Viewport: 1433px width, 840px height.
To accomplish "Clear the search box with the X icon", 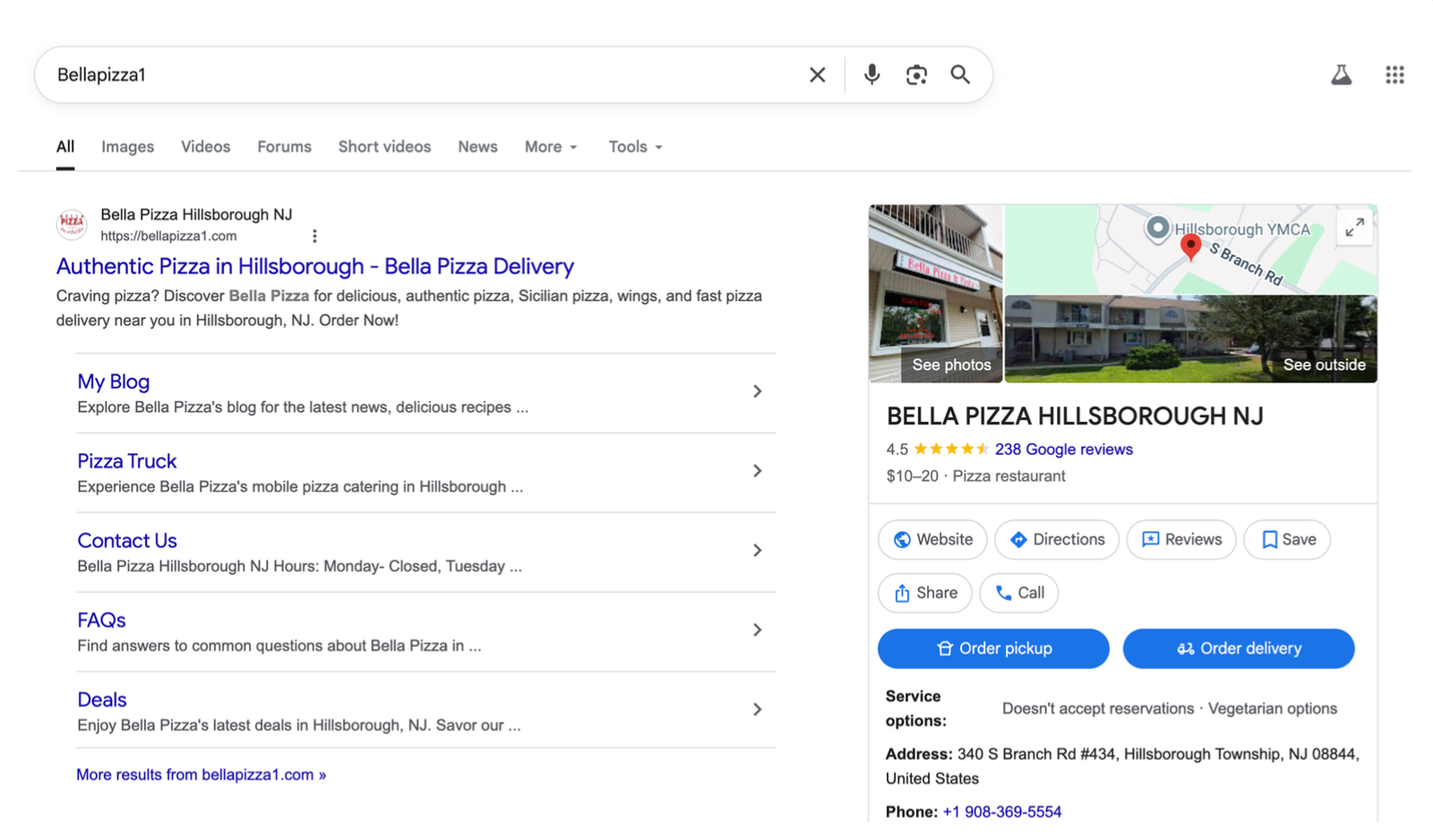I will [817, 75].
